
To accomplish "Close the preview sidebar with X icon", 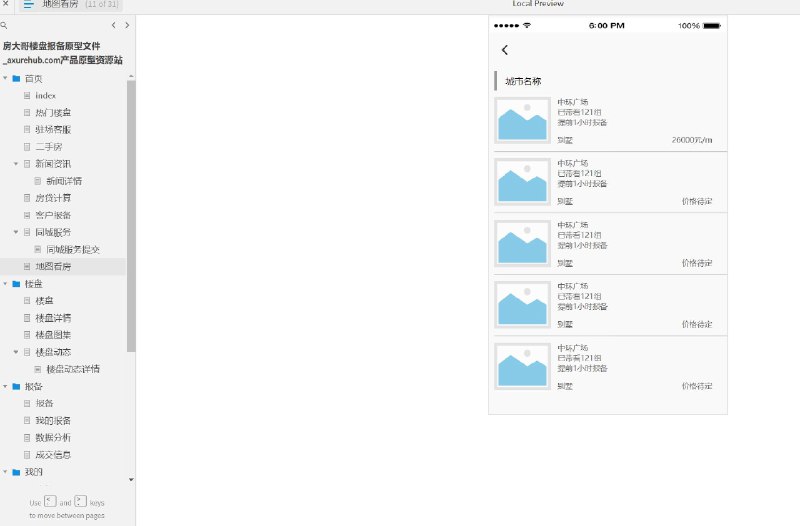I will point(6,3).
